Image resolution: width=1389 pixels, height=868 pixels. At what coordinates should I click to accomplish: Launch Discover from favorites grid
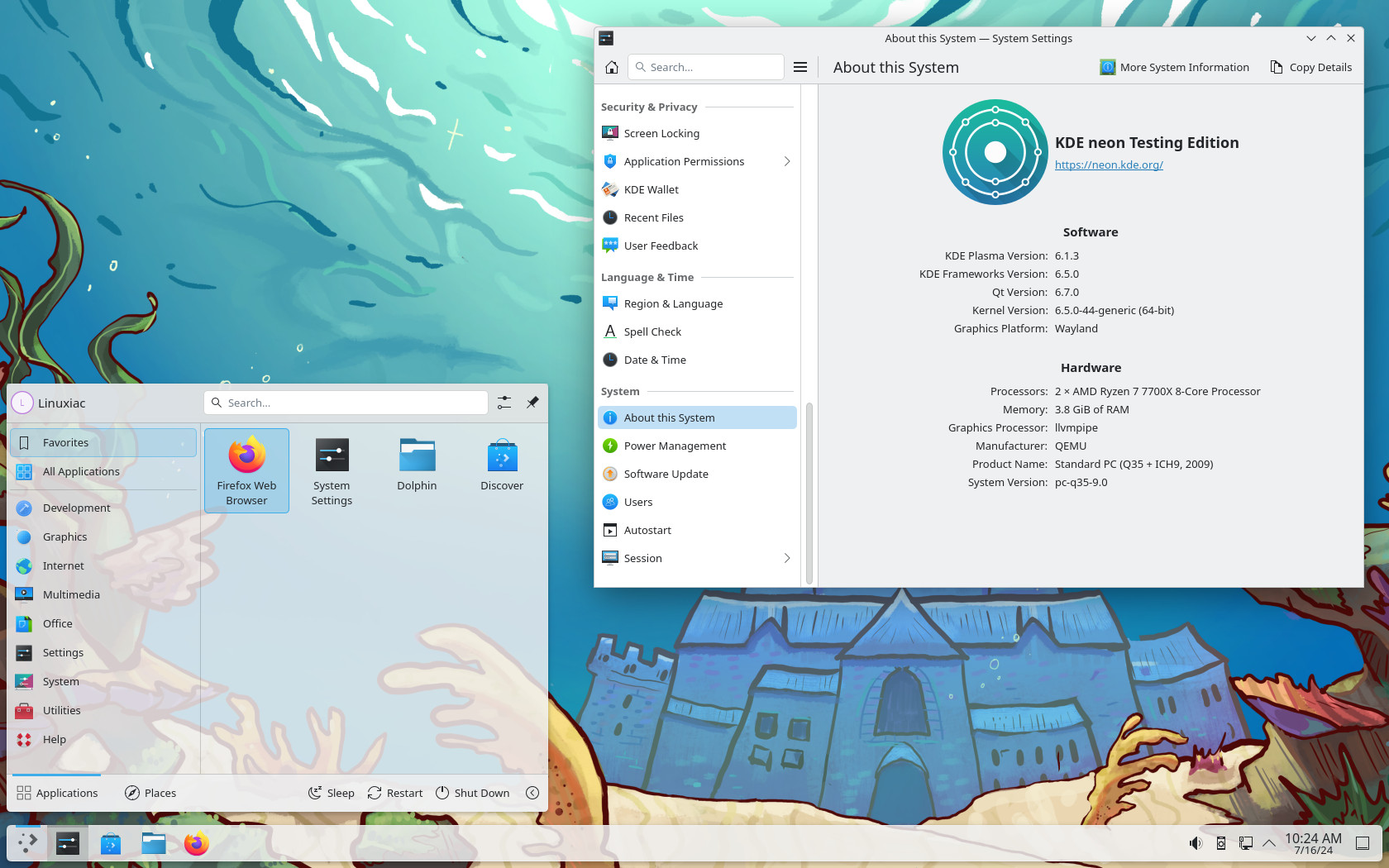coord(502,470)
